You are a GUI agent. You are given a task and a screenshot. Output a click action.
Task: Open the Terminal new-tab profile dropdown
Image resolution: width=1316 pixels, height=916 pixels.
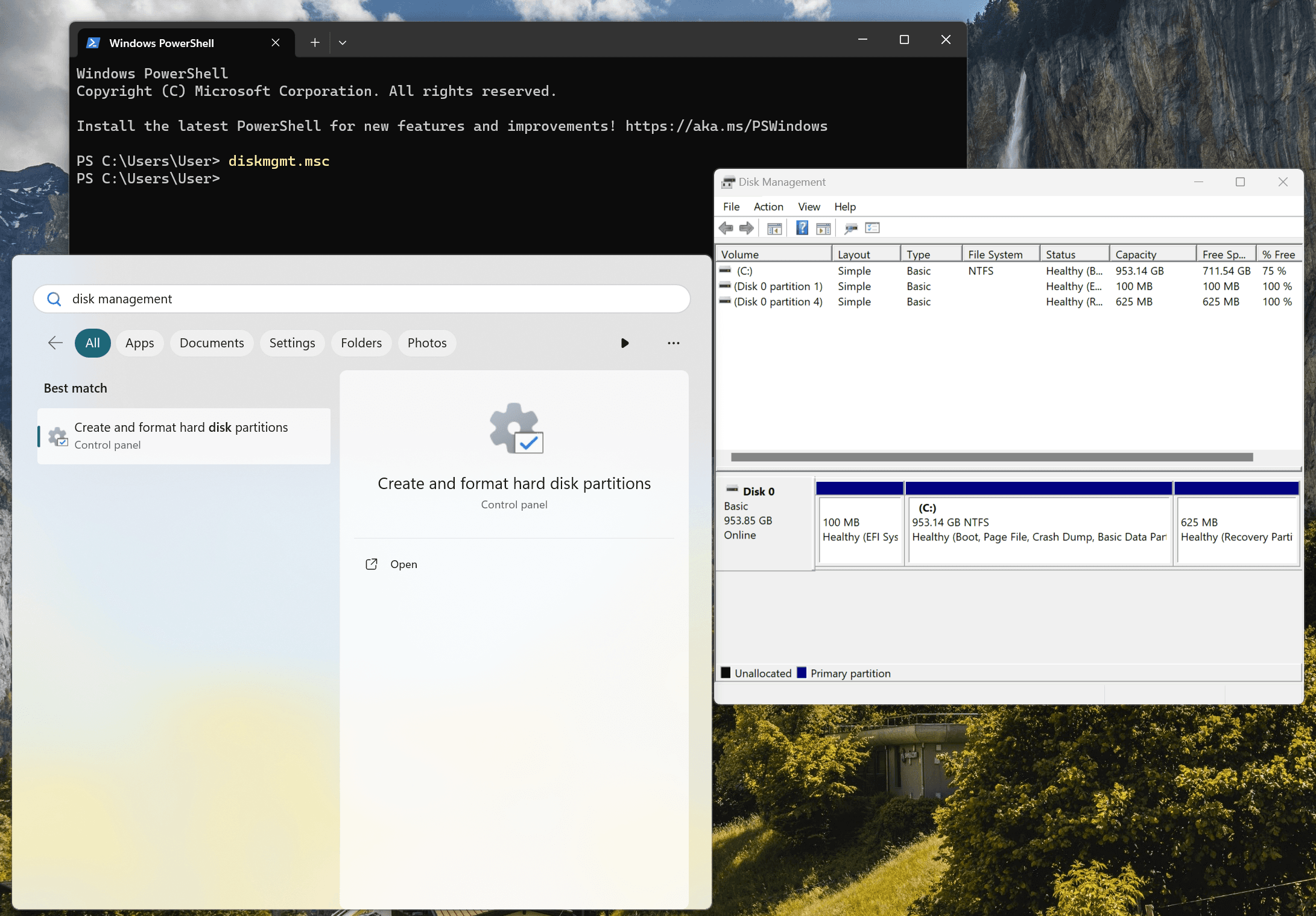(x=343, y=42)
